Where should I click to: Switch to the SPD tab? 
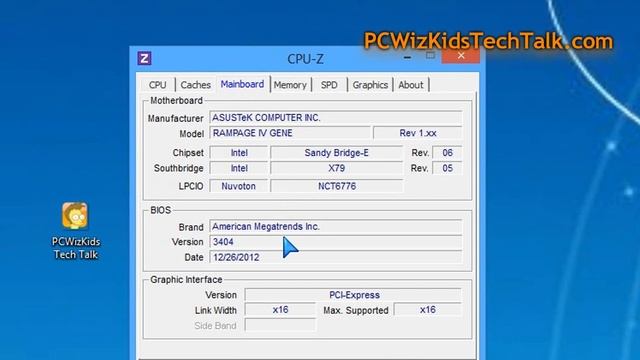click(x=329, y=85)
